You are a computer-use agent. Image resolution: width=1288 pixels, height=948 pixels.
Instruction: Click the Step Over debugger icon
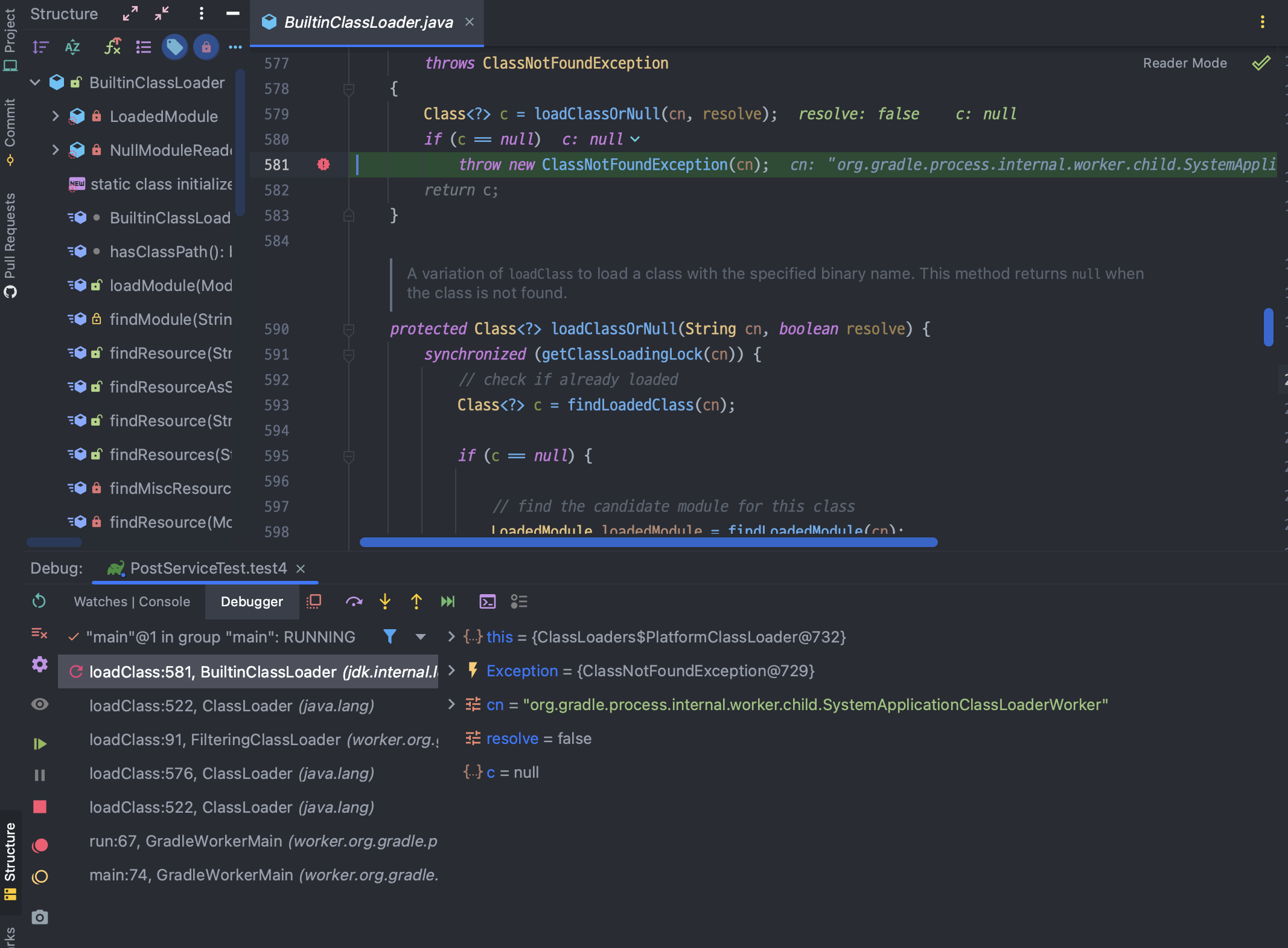(x=354, y=601)
